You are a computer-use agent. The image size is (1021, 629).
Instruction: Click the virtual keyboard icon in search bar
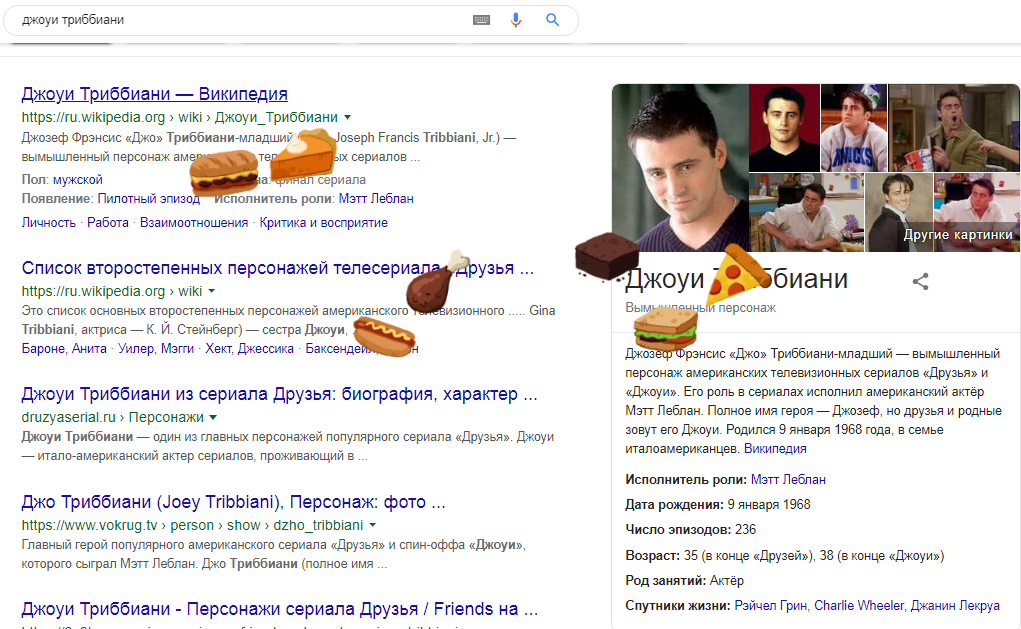click(481, 20)
